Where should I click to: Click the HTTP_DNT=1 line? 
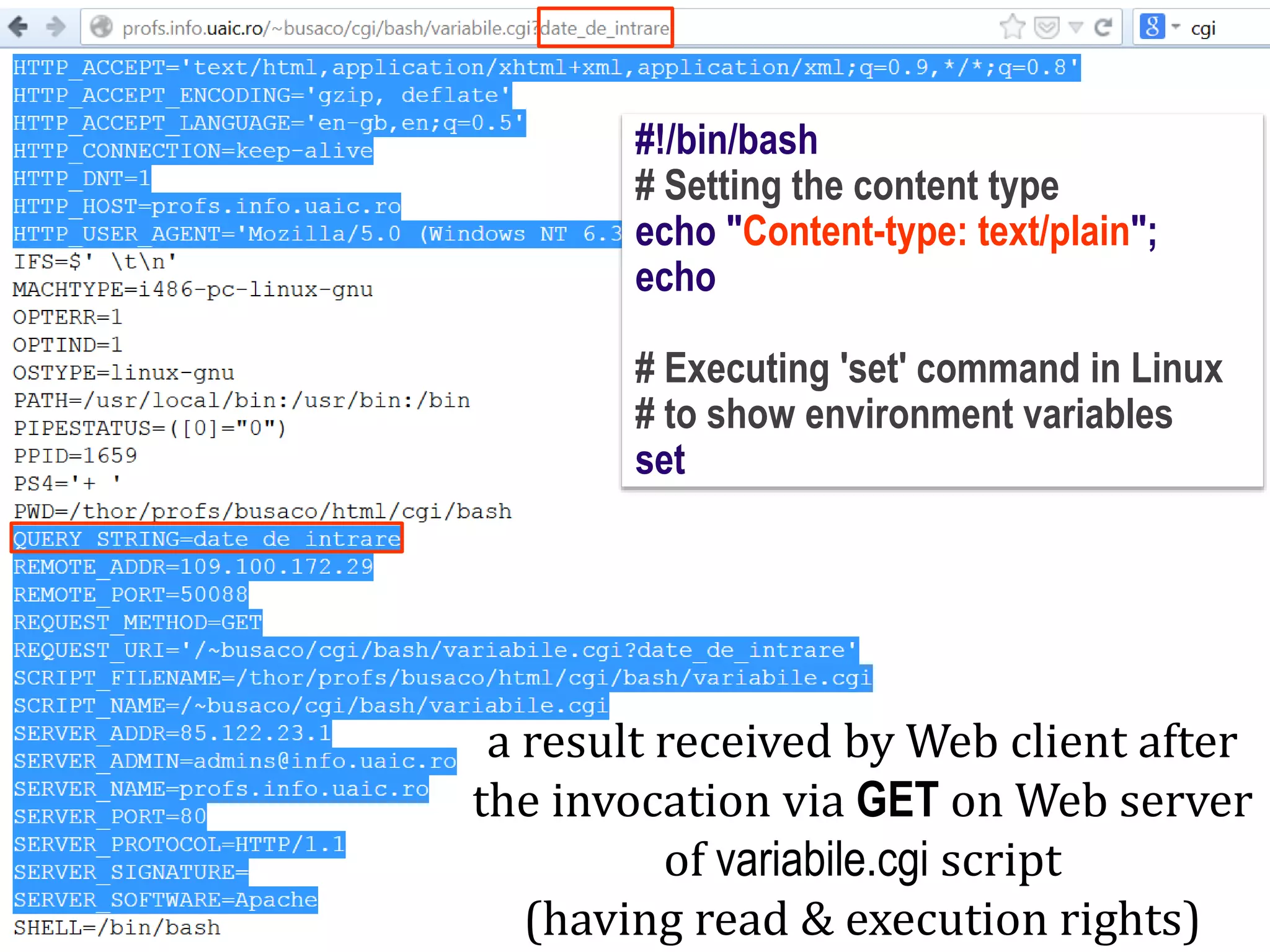[x=82, y=179]
